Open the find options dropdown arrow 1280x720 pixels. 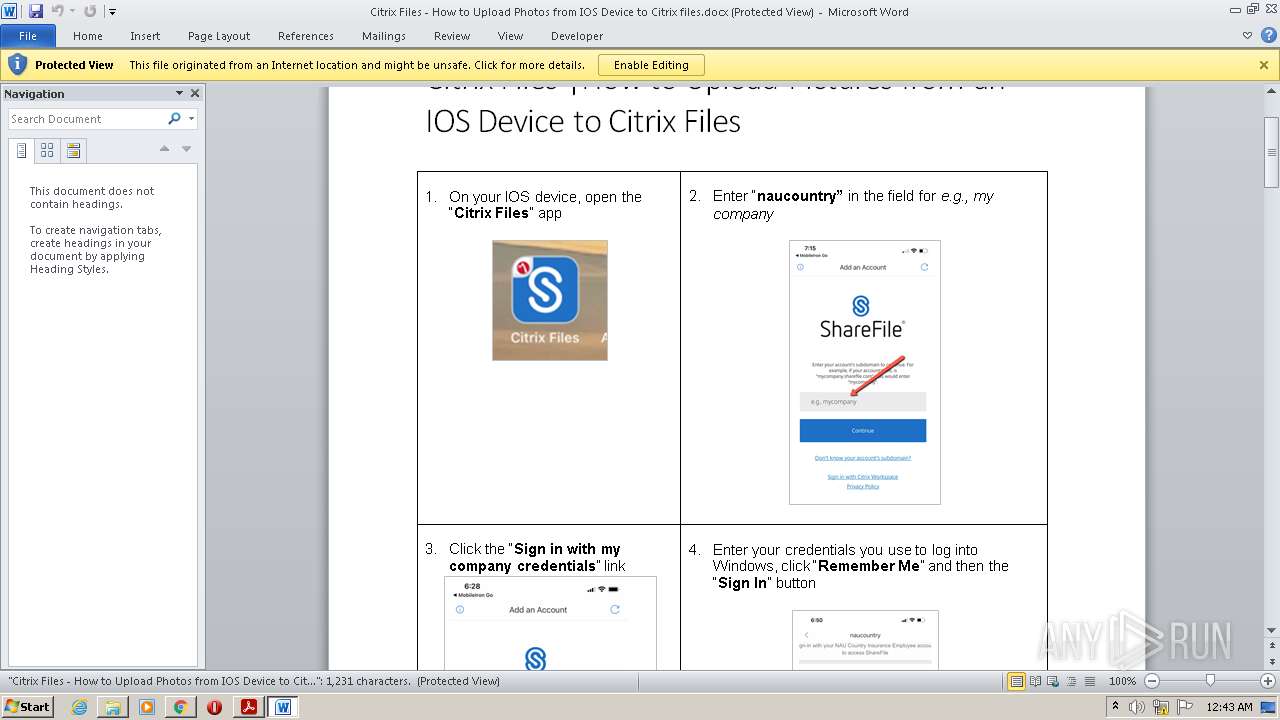pos(191,119)
